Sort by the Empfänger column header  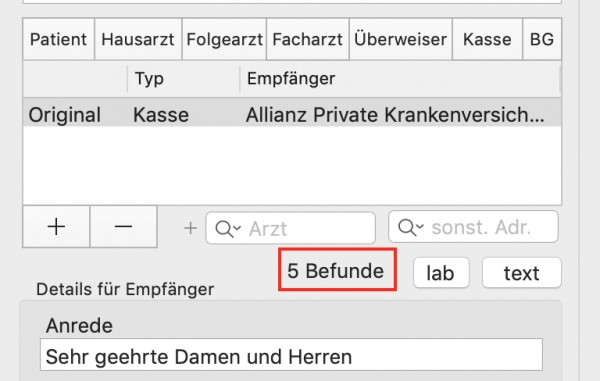click(x=400, y=79)
